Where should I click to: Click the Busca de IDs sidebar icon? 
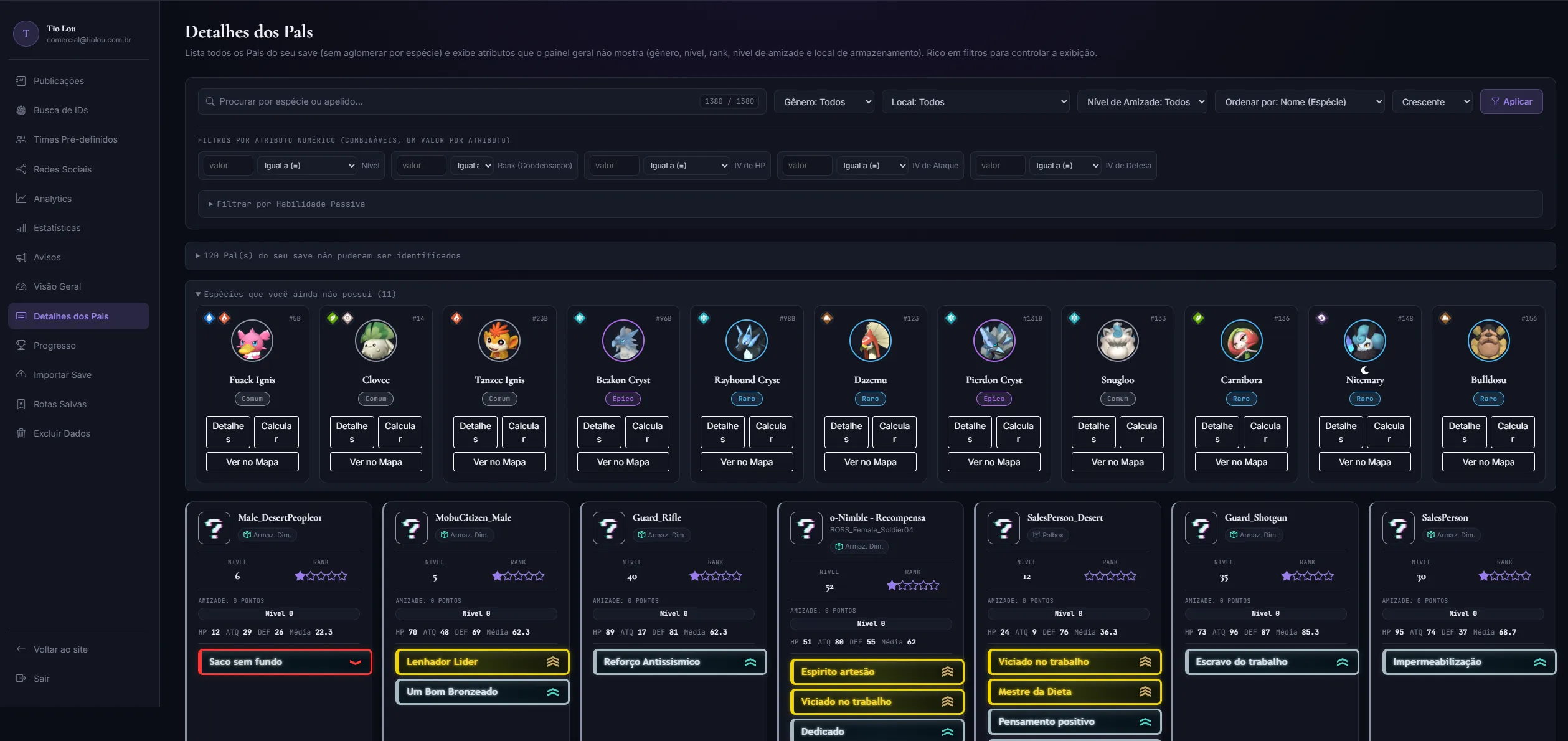pyautogui.click(x=21, y=110)
